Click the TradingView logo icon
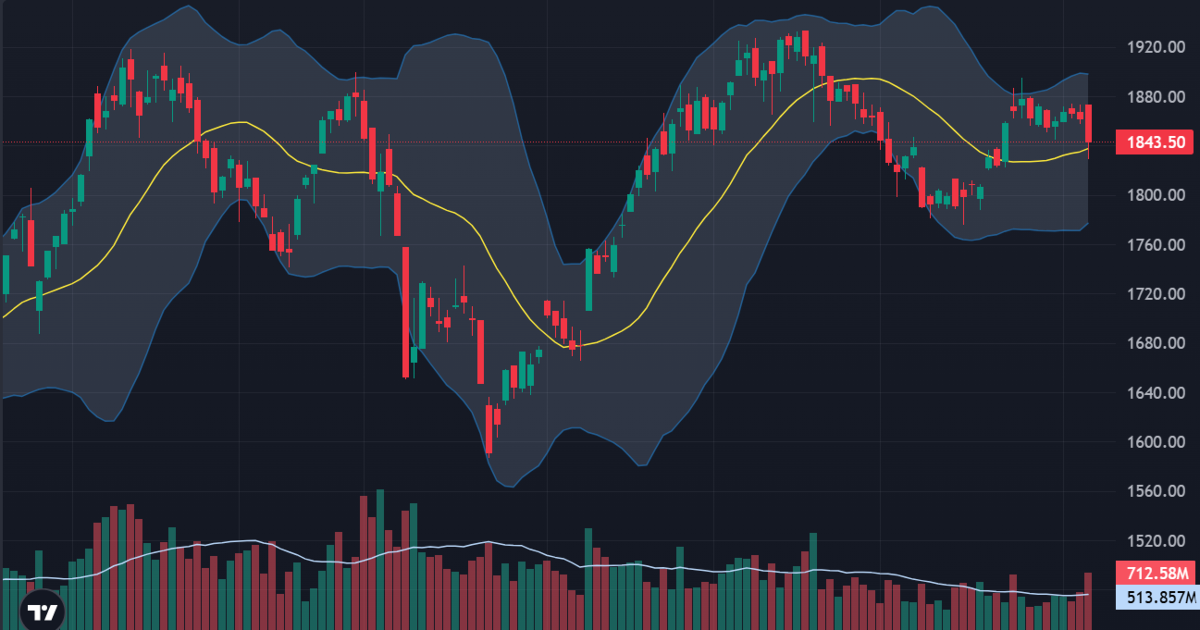Screen dimensions: 1200x630 tap(43, 613)
